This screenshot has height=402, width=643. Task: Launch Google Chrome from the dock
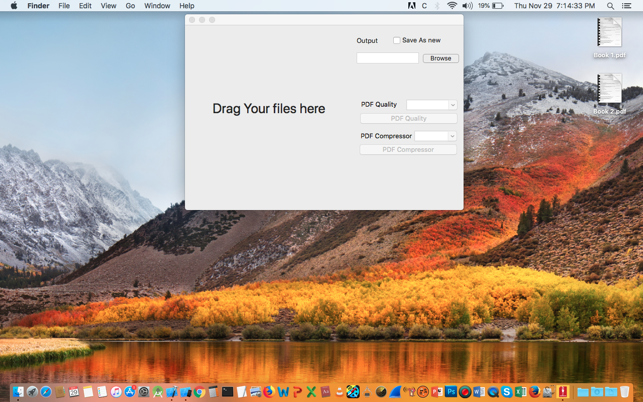(199, 392)
